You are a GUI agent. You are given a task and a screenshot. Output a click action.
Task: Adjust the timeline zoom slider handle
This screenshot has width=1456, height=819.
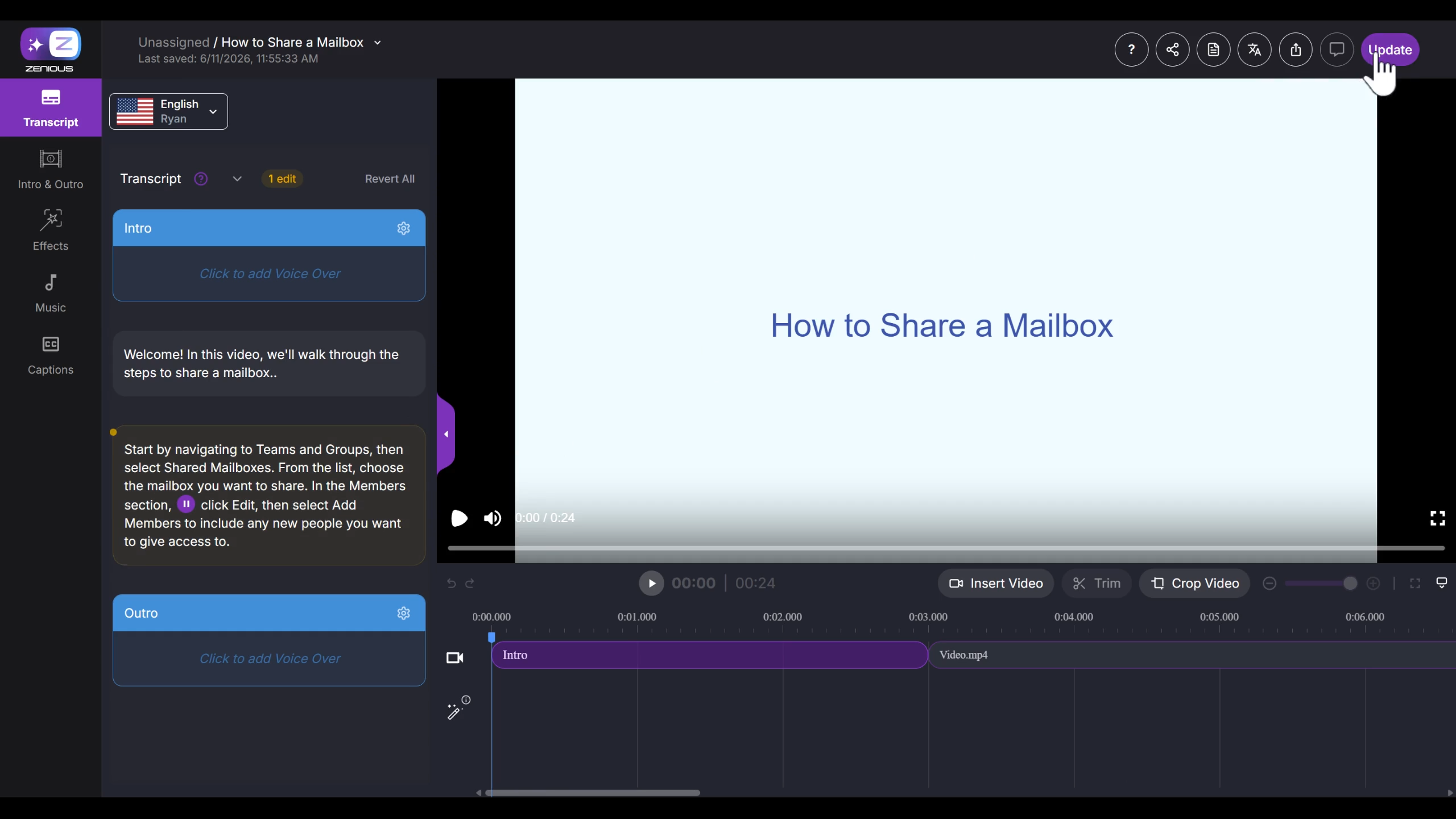click(1350, 584)
